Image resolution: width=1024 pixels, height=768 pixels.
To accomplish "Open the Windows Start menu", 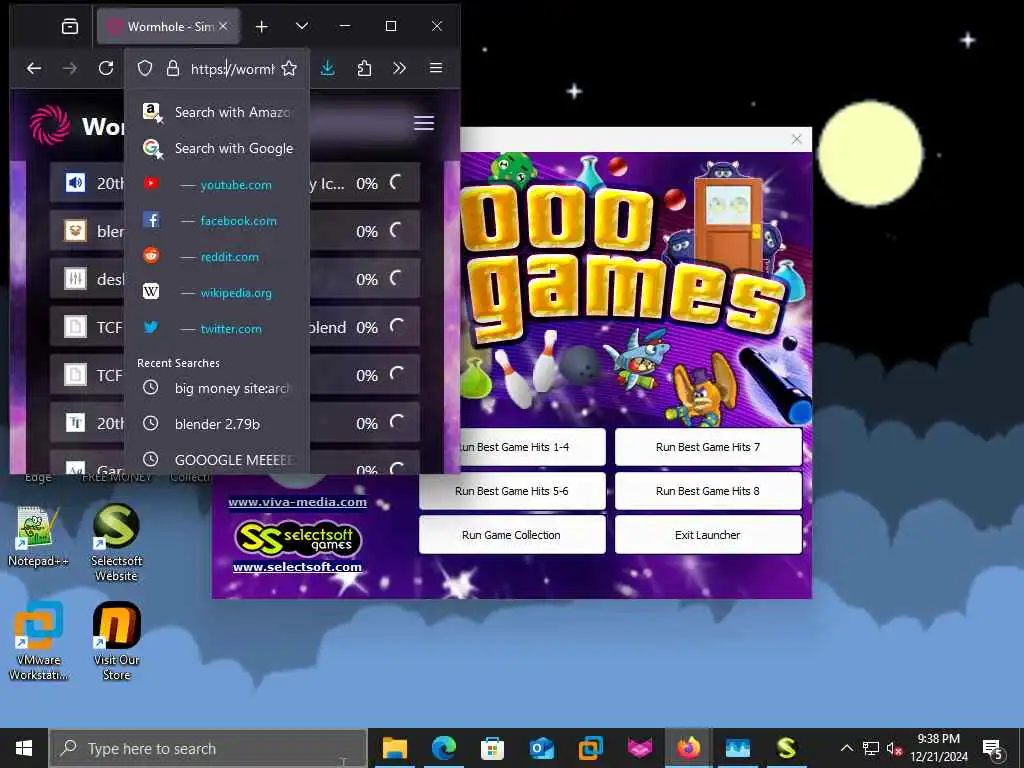I will 24,748.
